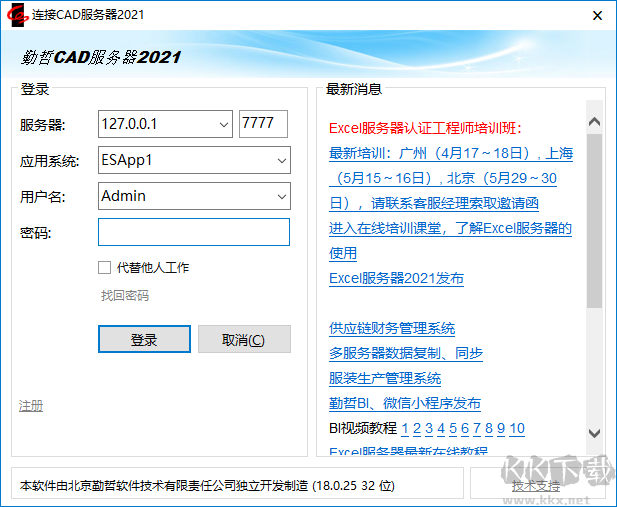The width and height of the screenshot is (617, 507).
Task: Click the 登录 login button
Action: [144, 339]
